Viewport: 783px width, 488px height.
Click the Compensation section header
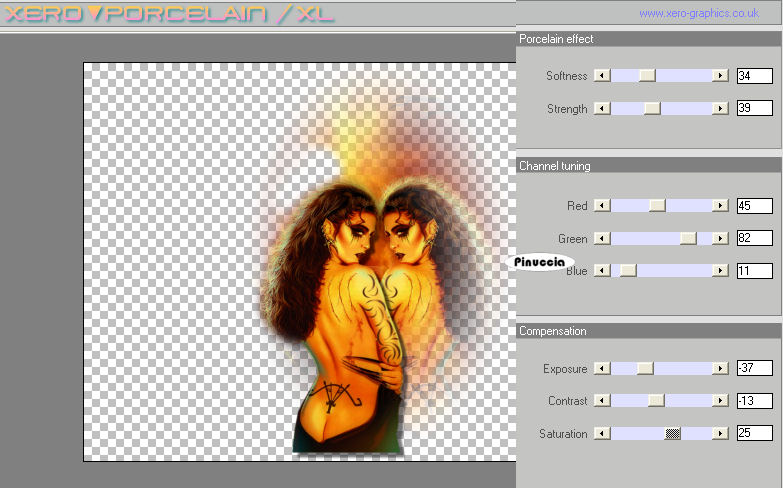[x=648, y=331]
